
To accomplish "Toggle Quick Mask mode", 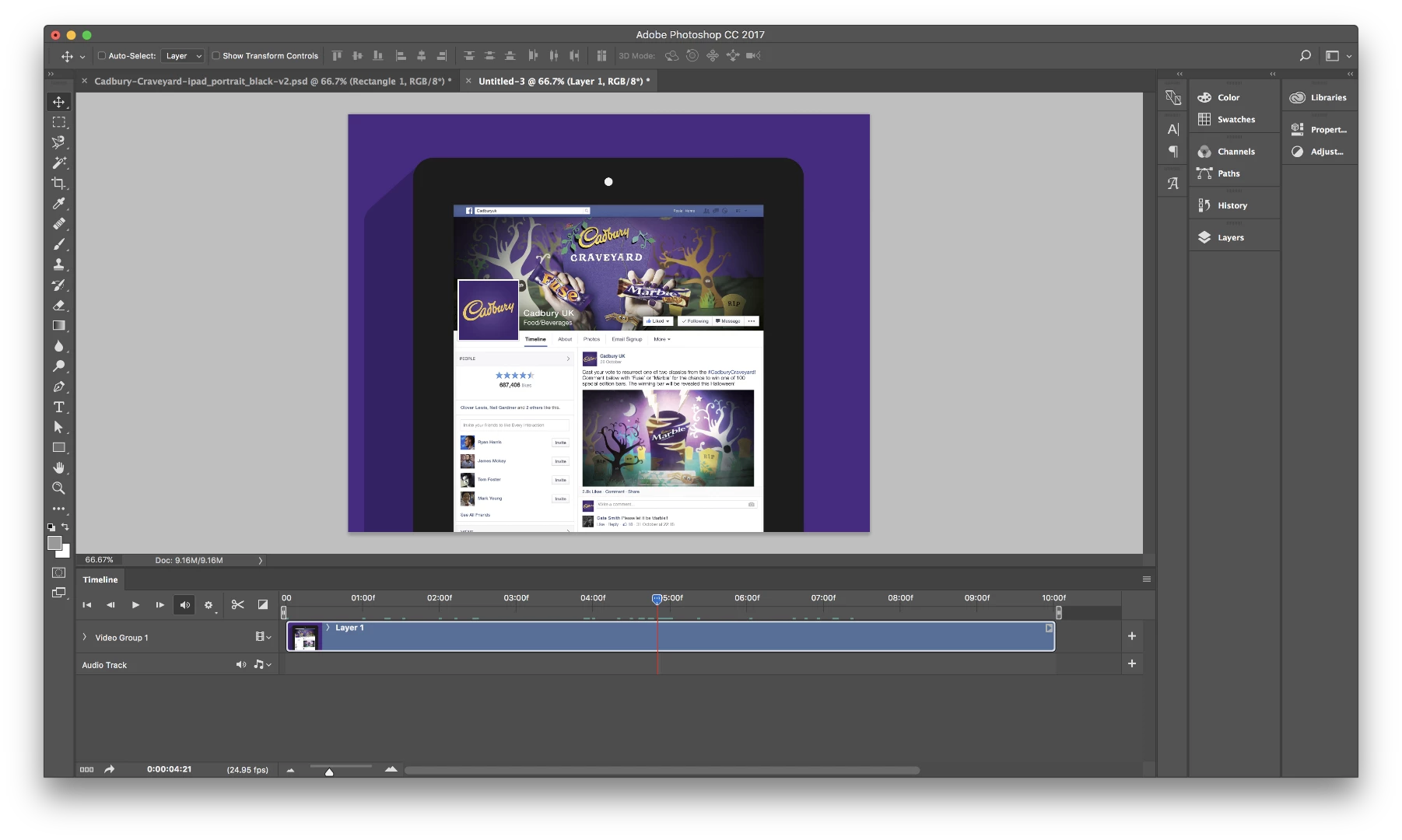I will click(58, 572).
